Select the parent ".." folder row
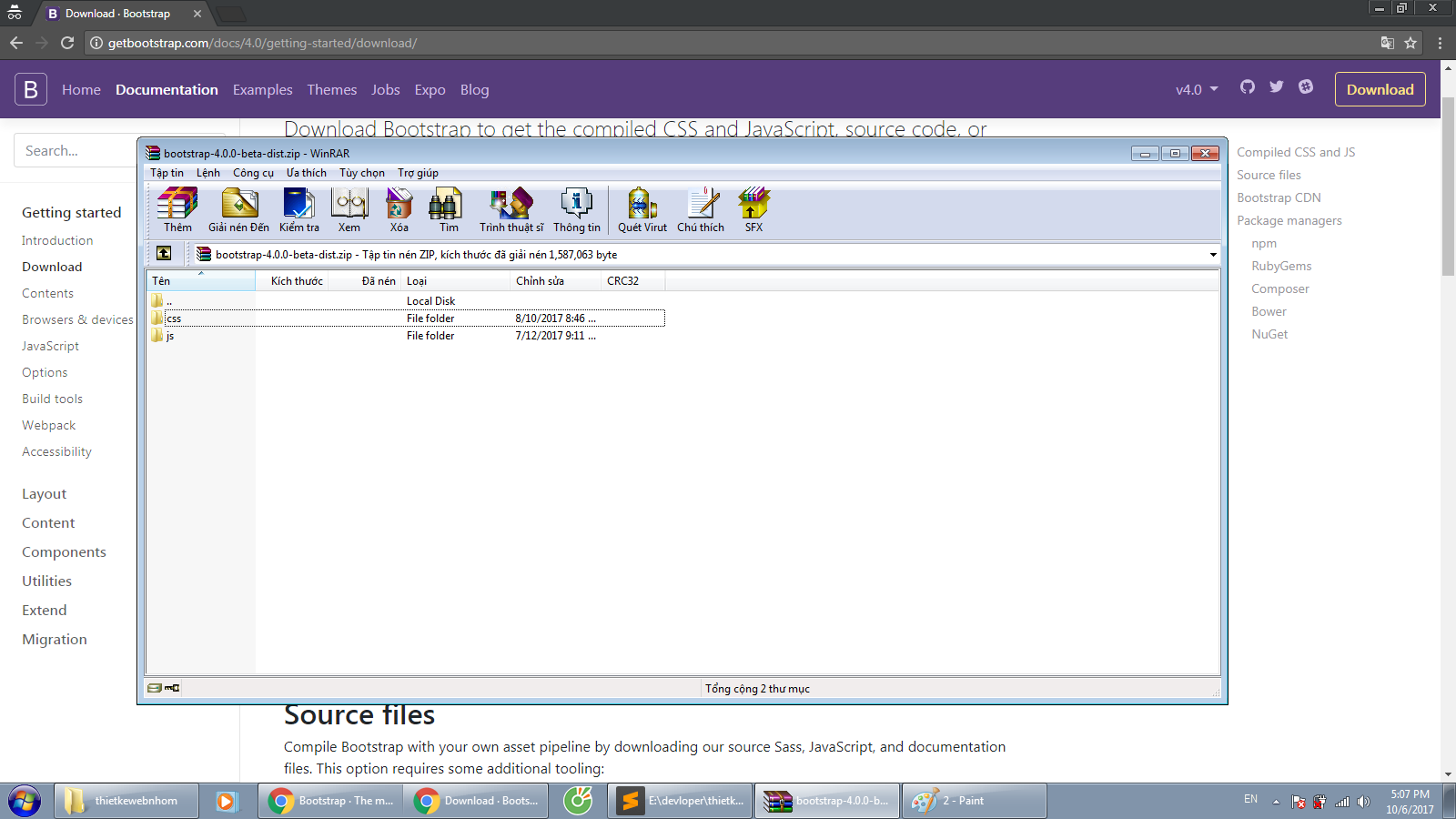The height and width of the screenshot is (819, 1456). 408,300
